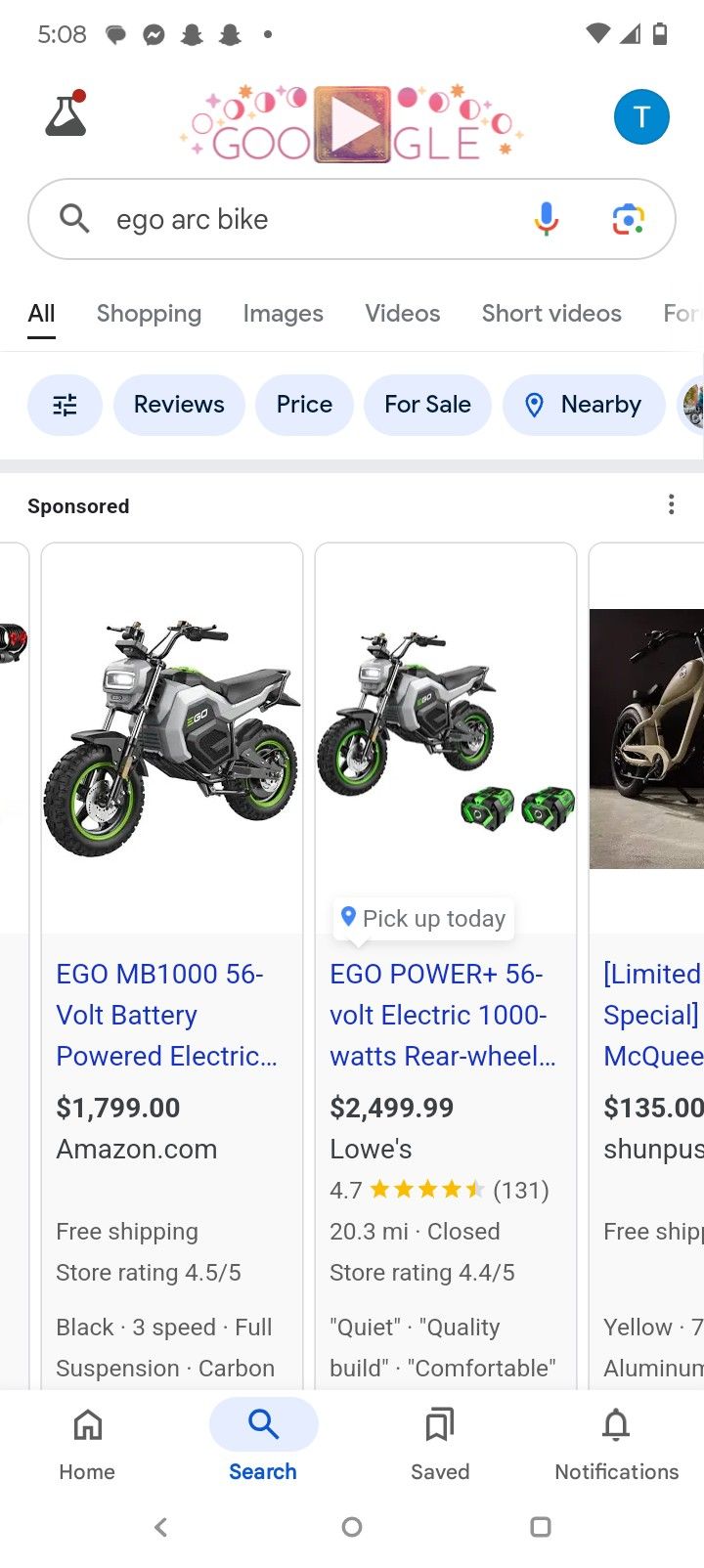Screen dimensions: 704x1568
Task: Toggle the For Sale filter chip
Action: tap(427, 405)
